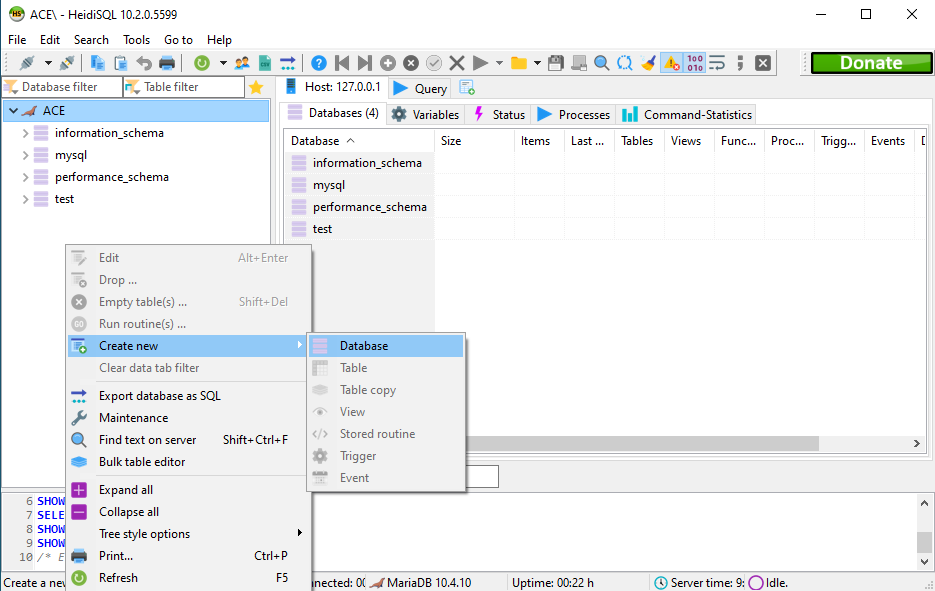Click the close-tab X icon at toolbar end
Screen dimensions: 935x591
pyautogui.click(x=763, y=63)
